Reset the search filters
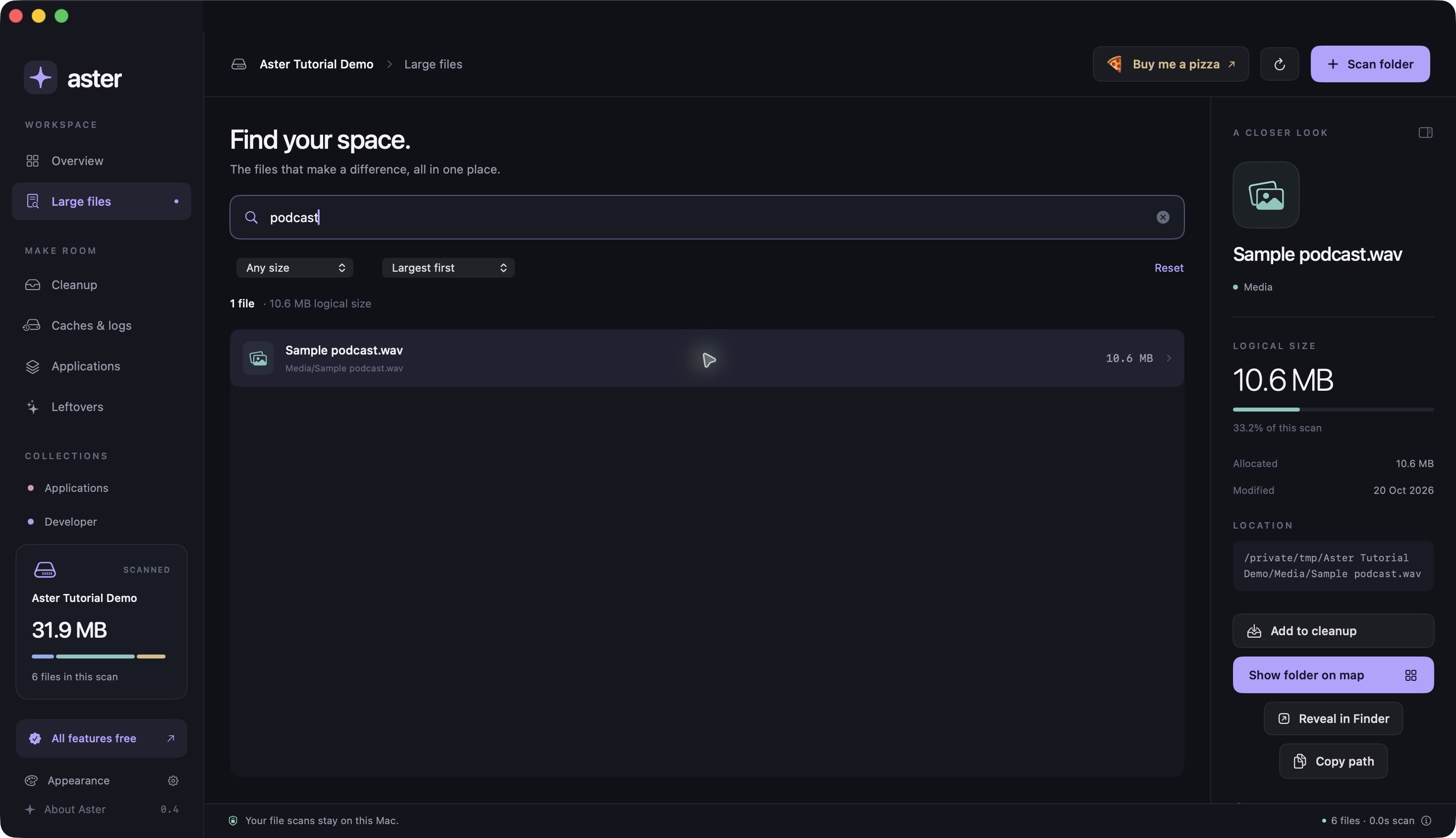 pyautogui.click(x=1169, y=268)
